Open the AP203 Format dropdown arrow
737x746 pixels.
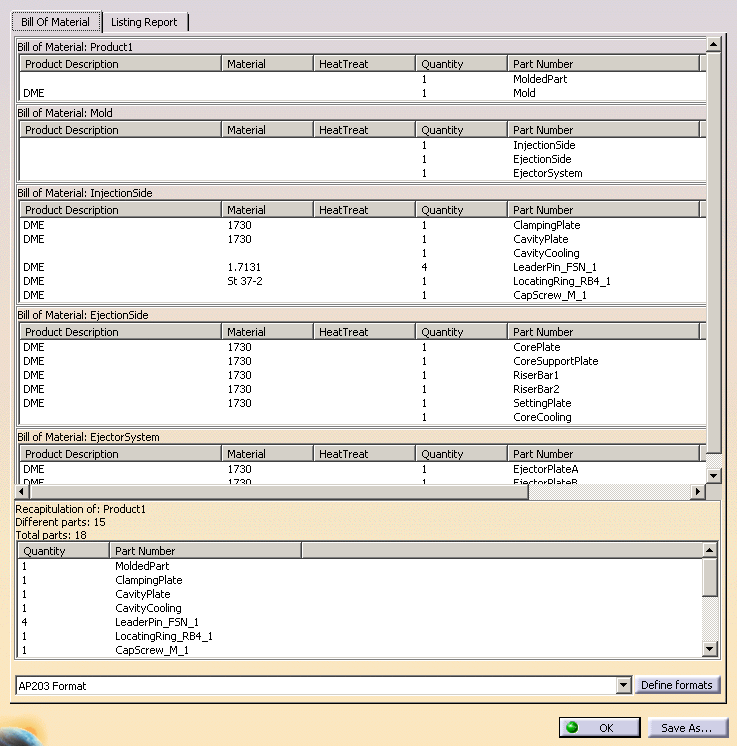(623, 686)
